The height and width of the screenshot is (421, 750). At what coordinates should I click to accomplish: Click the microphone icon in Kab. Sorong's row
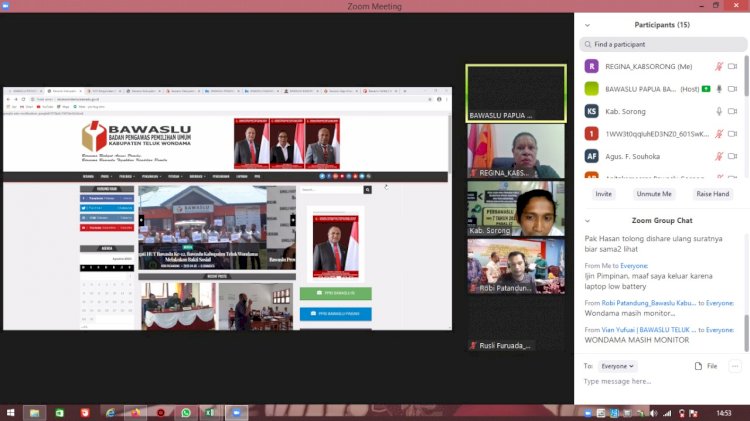(x=718, y=111)
